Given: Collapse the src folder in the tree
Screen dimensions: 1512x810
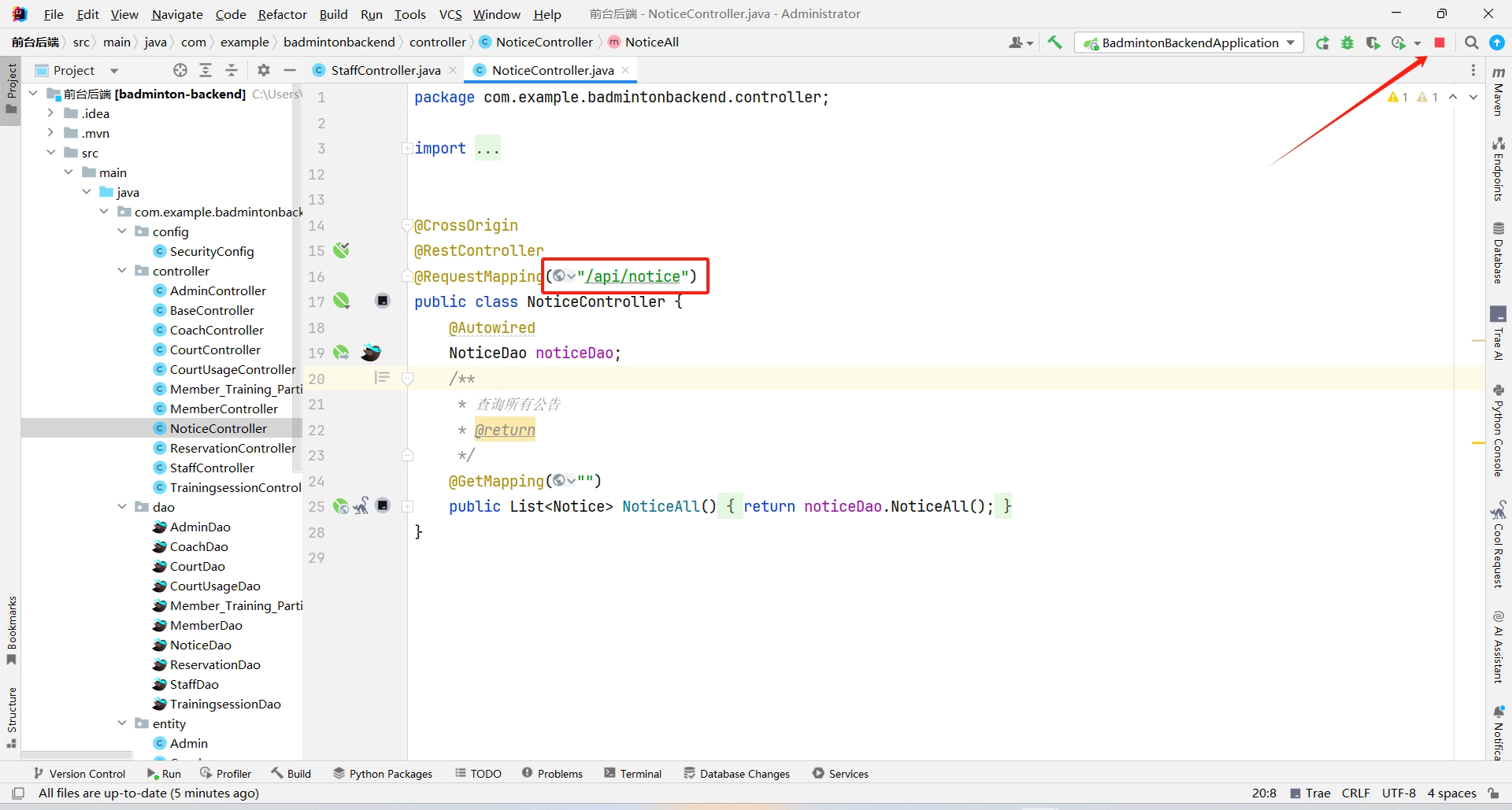Looking at the screenshot, I should [50, 153].
